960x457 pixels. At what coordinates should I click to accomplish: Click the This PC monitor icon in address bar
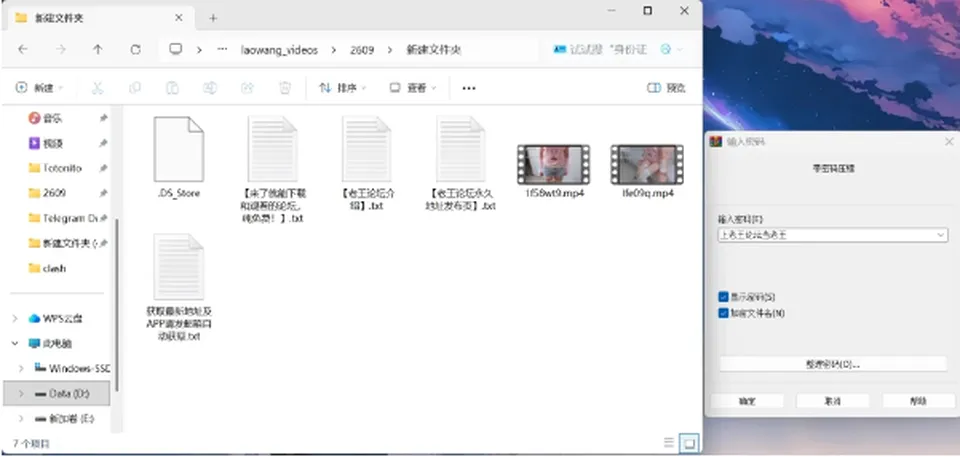pos(176,49)
